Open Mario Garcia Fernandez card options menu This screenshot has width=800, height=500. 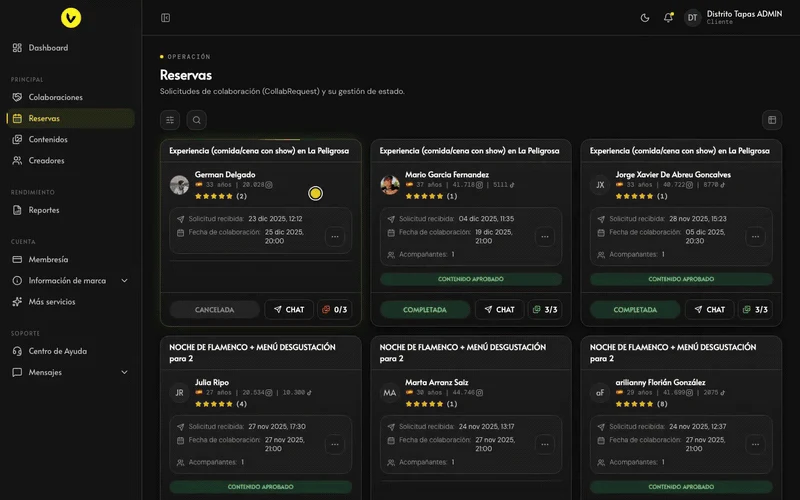click(x=545, y=237)
